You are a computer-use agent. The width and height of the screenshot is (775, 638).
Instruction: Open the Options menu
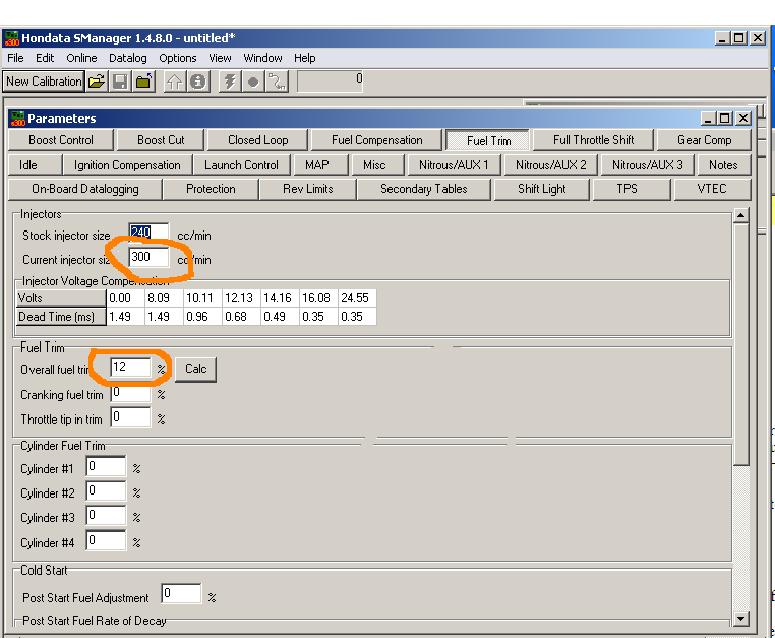tap(177, 58)
